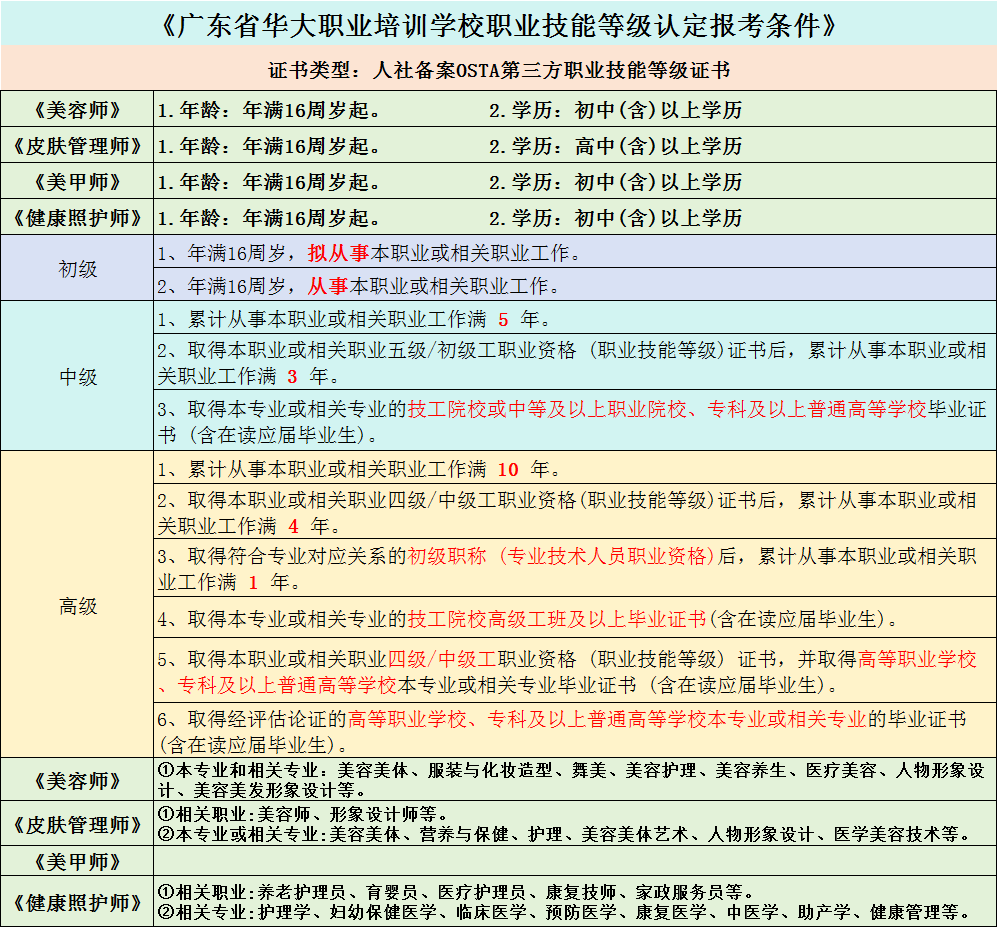The image size is (997, 927).
Task: Click red 初级职称 text in 高级 condition three
Action: pos(438,557)
